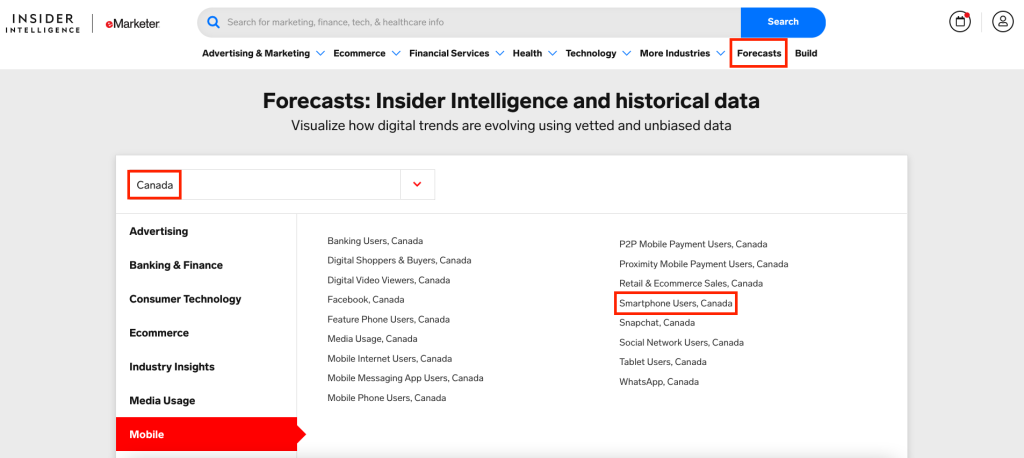Open Feature Phone Users, Canada

(x=389, y=319)
